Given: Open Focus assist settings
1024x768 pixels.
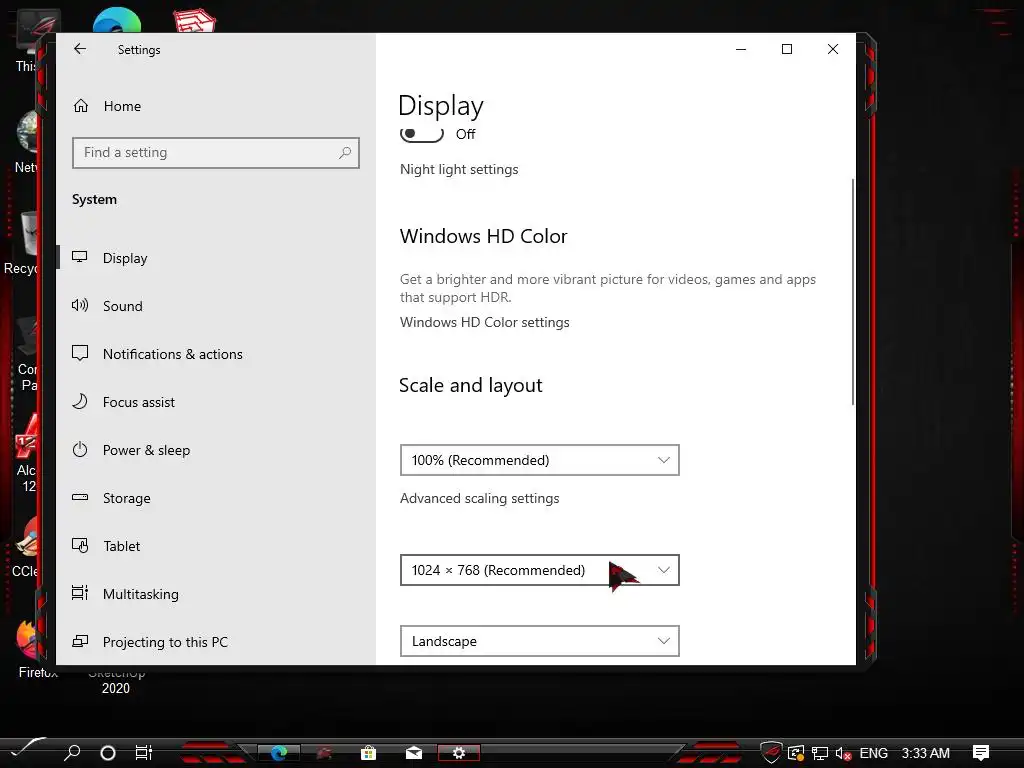Looking at the screenshot, I should tap(138, 402).
